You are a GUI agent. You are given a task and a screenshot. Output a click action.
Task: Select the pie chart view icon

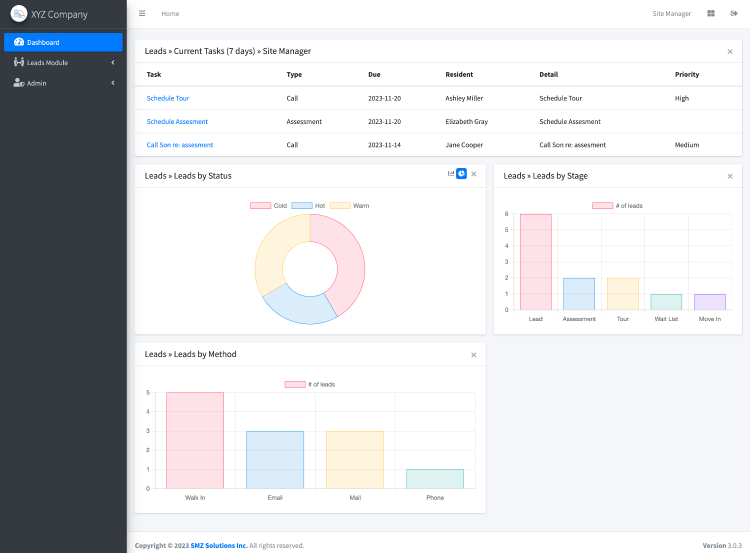(x=461, y=174)
